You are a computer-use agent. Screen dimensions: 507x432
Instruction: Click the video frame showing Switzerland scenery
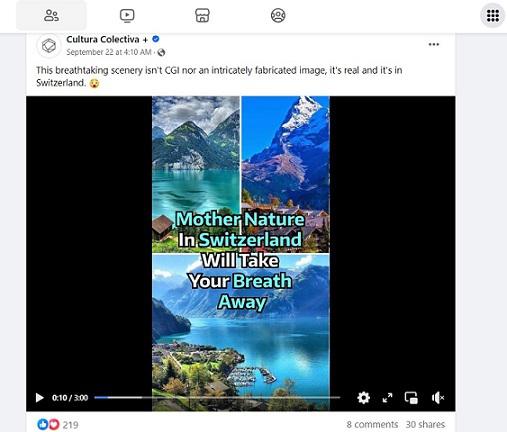(241, 253)
